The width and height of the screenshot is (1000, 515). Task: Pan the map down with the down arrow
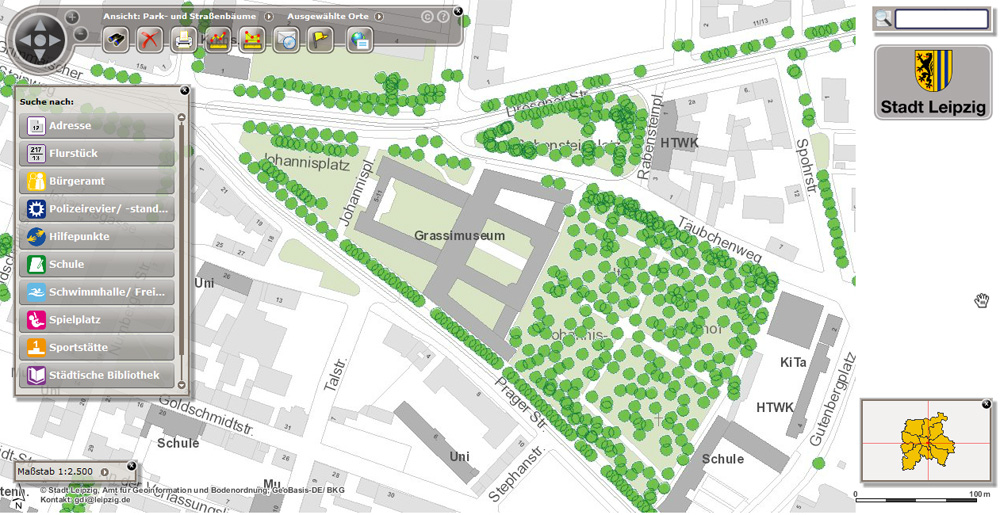tap(39, 54)
